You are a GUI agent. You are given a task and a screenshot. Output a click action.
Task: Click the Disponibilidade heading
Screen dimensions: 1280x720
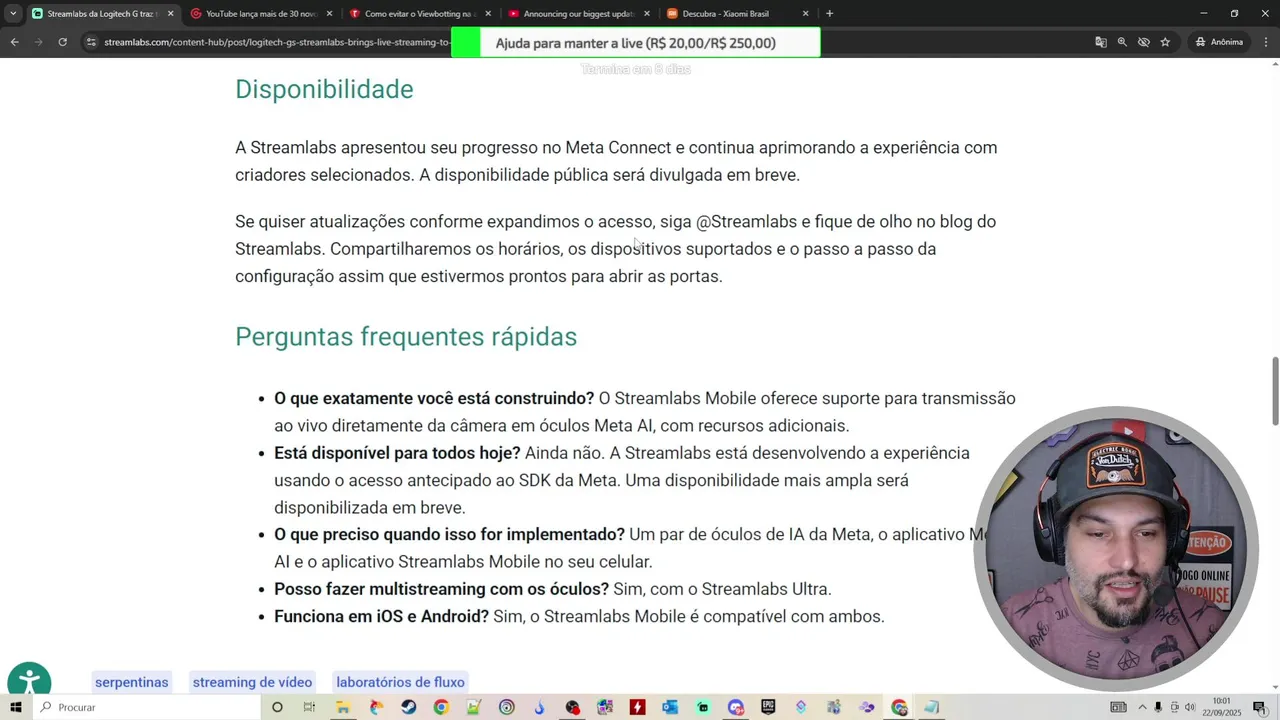point(324,89)
